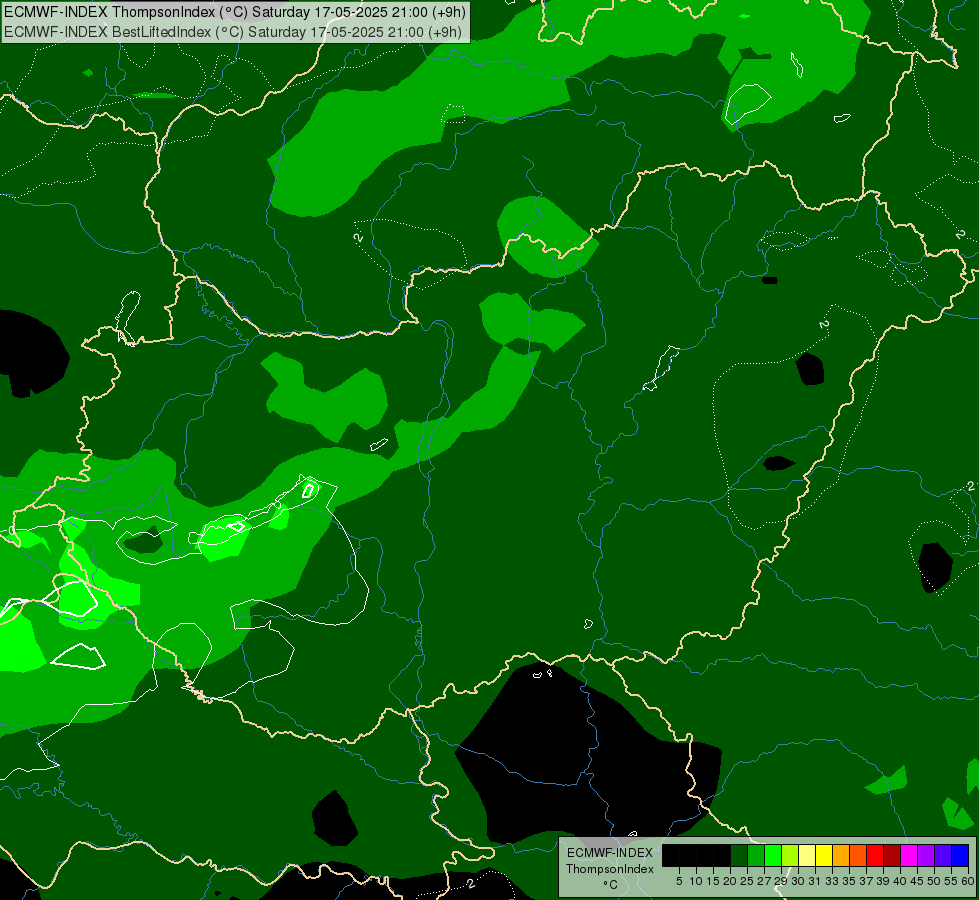Click the legend tick label 5
This screenshot has width=979, height=900.
679,881
